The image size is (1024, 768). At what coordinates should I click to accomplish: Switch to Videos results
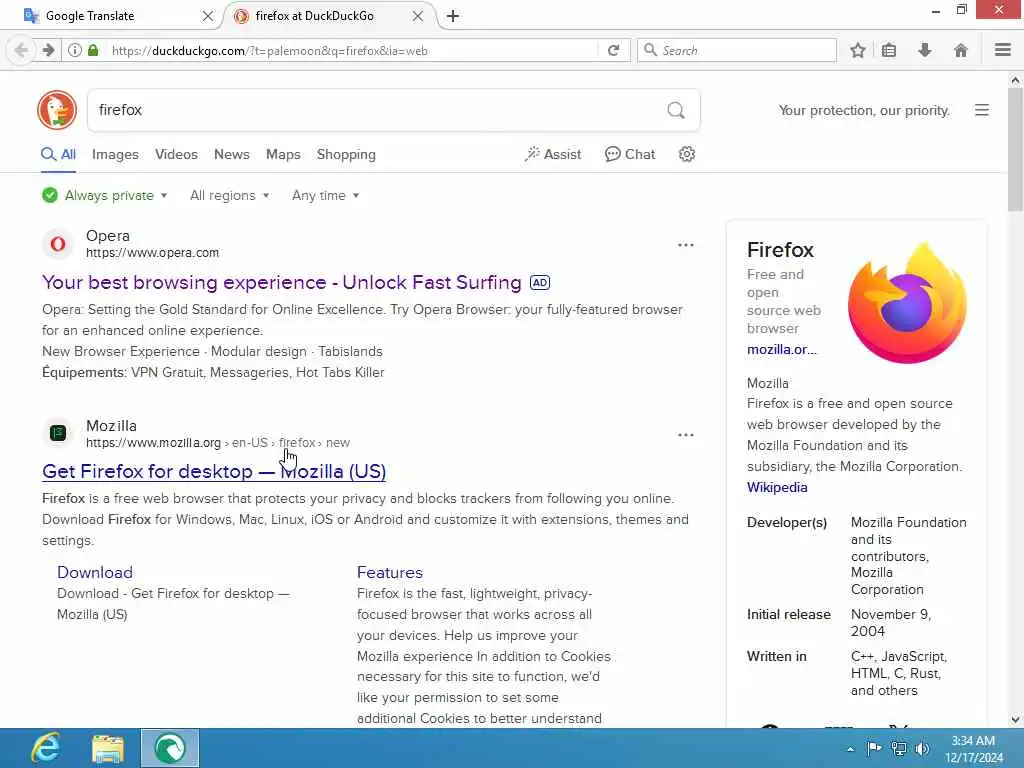click(x=176, y=155)
